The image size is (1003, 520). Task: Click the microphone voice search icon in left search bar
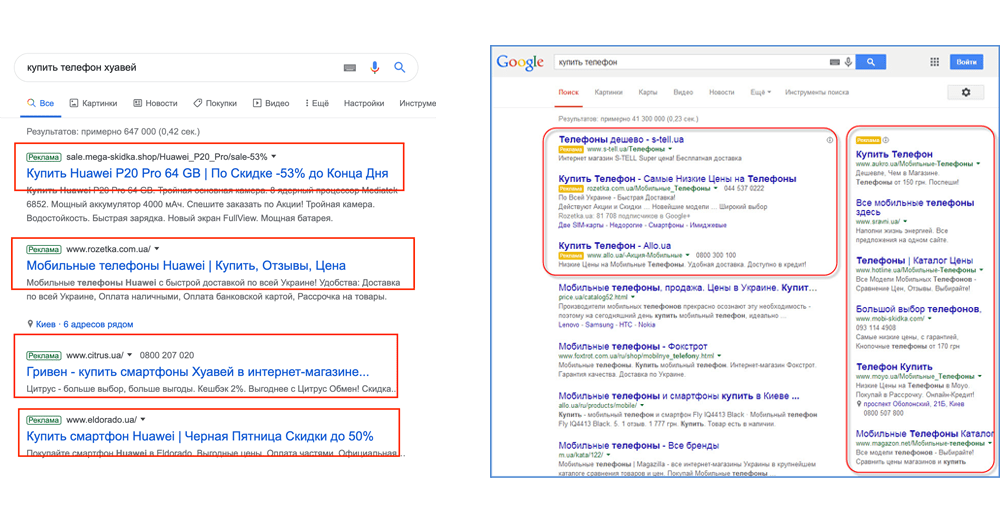375,68
